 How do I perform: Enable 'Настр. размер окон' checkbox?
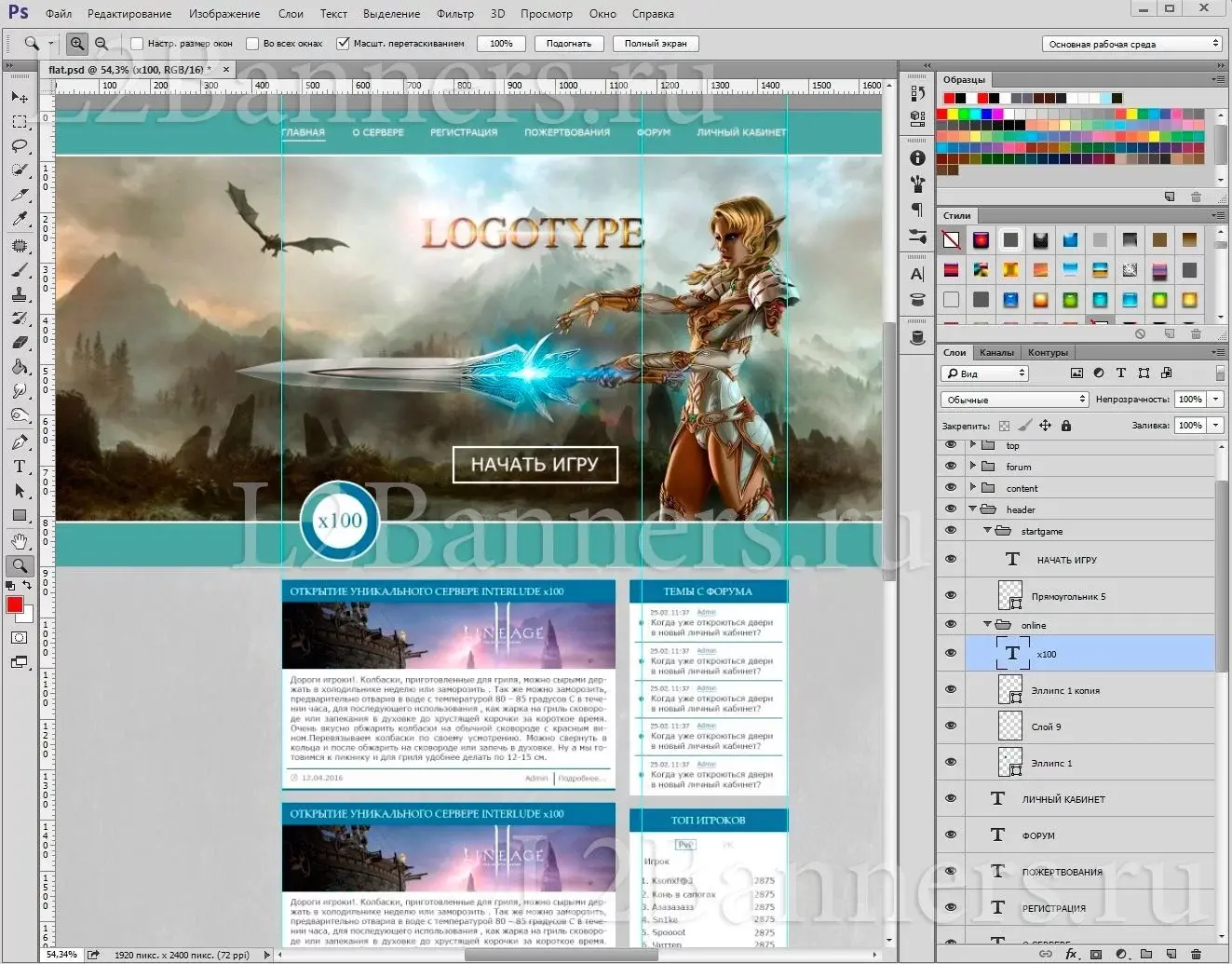137,43
